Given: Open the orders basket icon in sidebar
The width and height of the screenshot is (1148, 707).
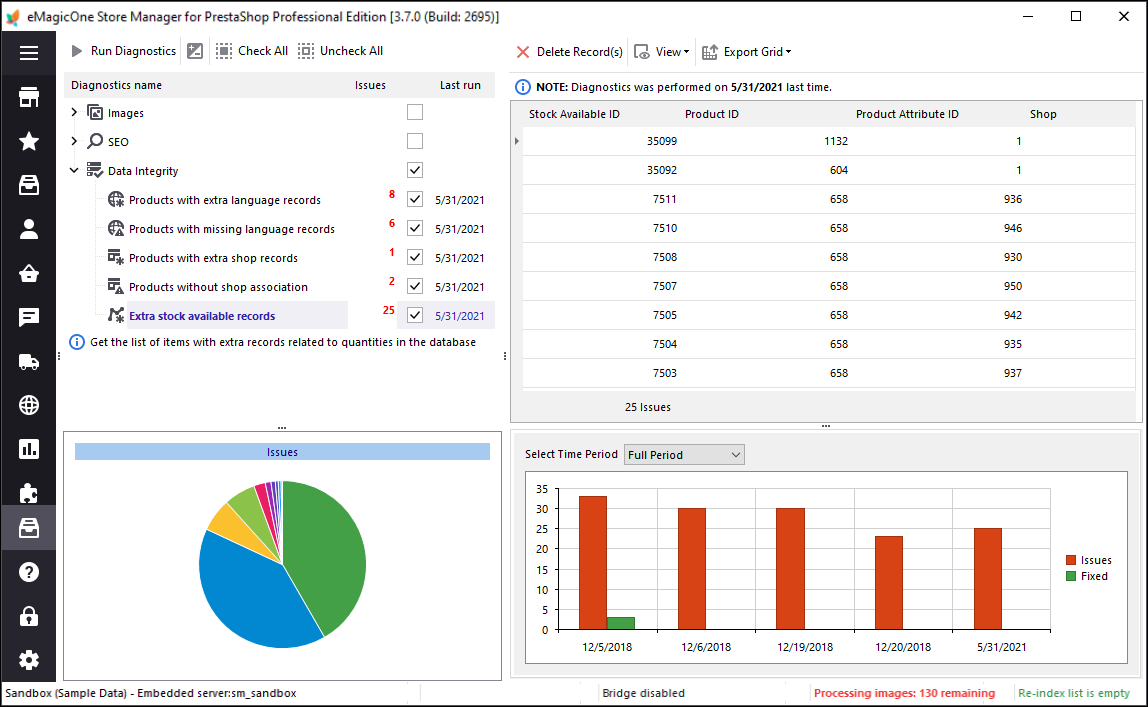Looking at the screenshot, I should point(29,273).
